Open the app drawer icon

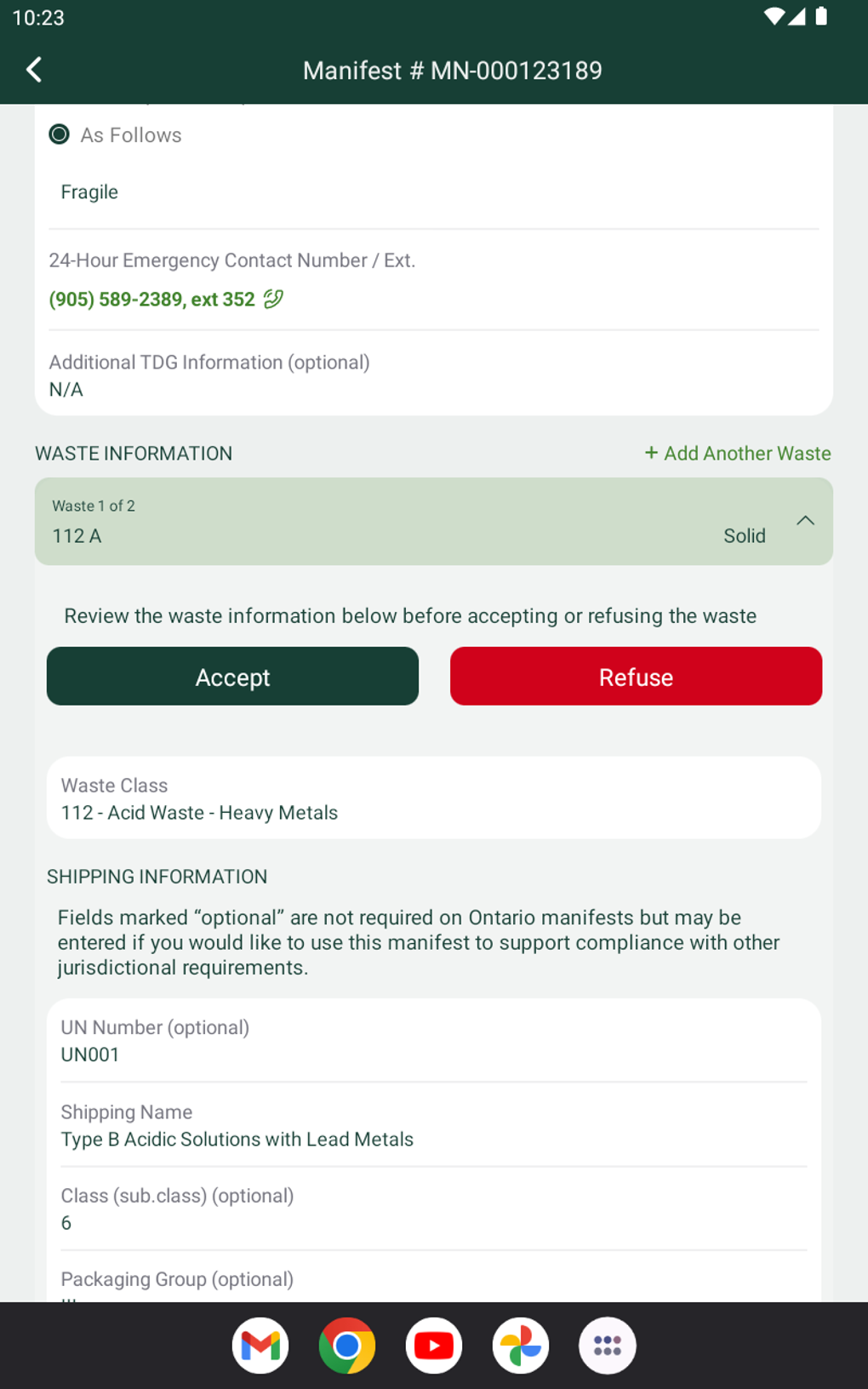pyautogui.click(x=608, y=1346)
